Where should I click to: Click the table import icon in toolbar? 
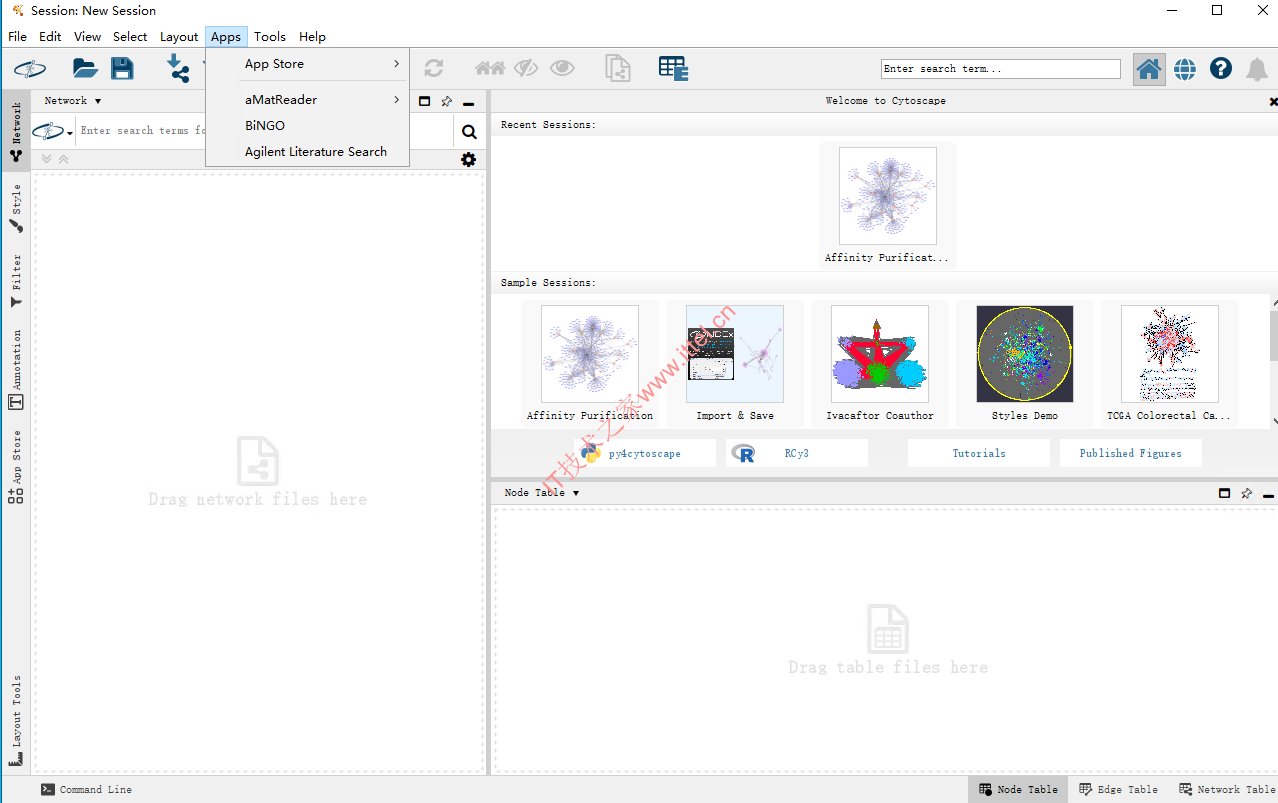[673, 68]
